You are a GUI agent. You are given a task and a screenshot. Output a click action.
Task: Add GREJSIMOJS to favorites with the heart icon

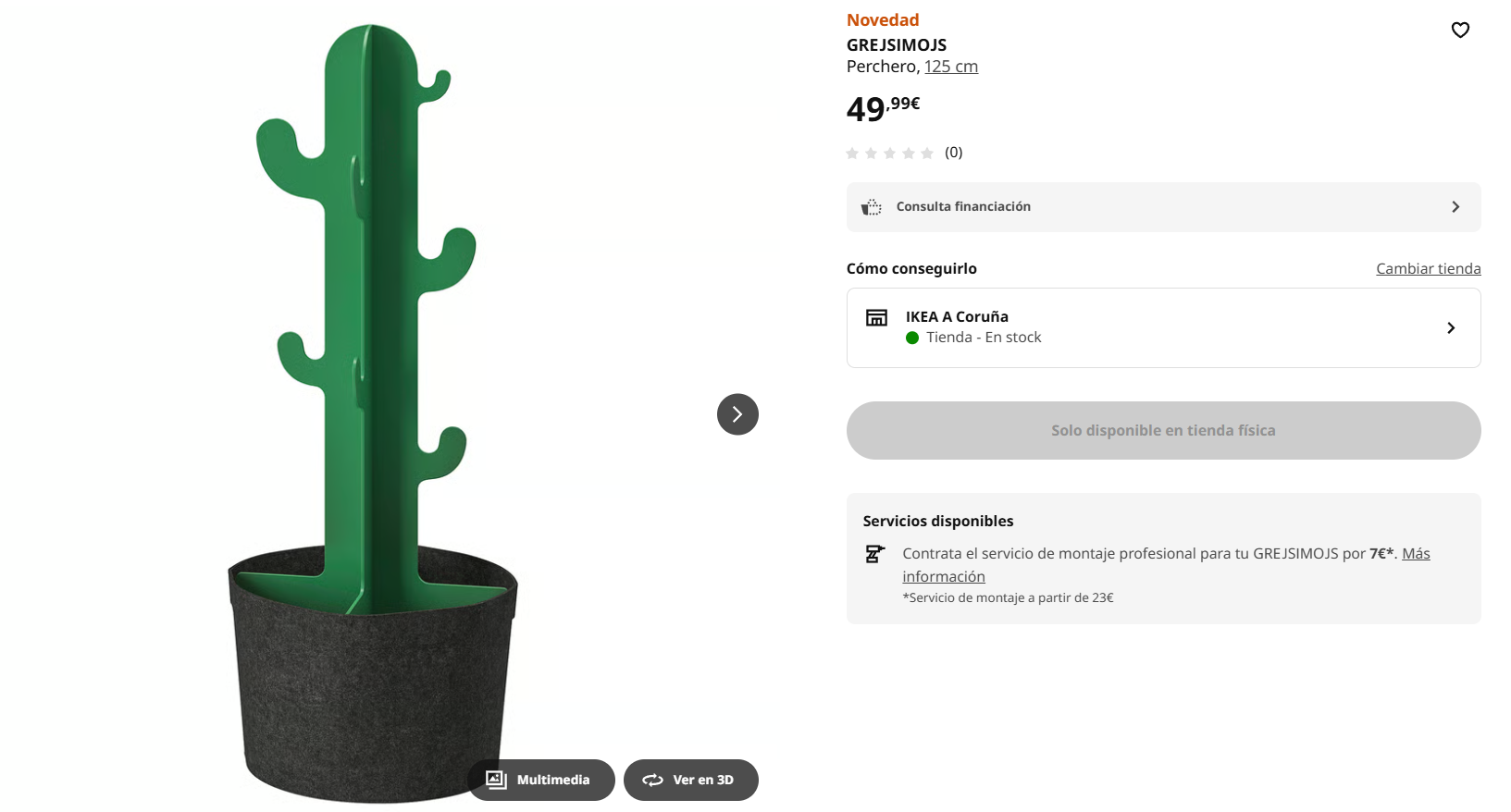[x=1460, y=31]
